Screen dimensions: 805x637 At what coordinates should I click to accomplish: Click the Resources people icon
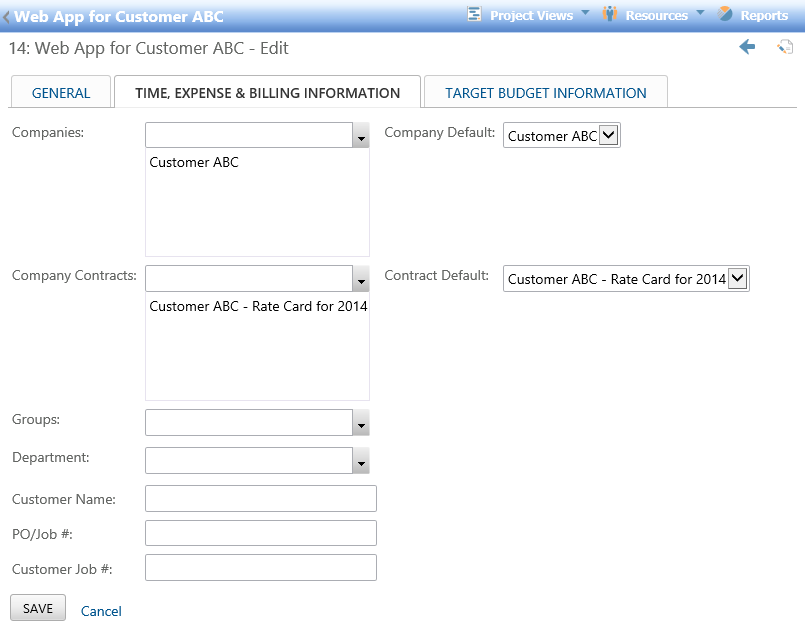click(x=608, y=14)
